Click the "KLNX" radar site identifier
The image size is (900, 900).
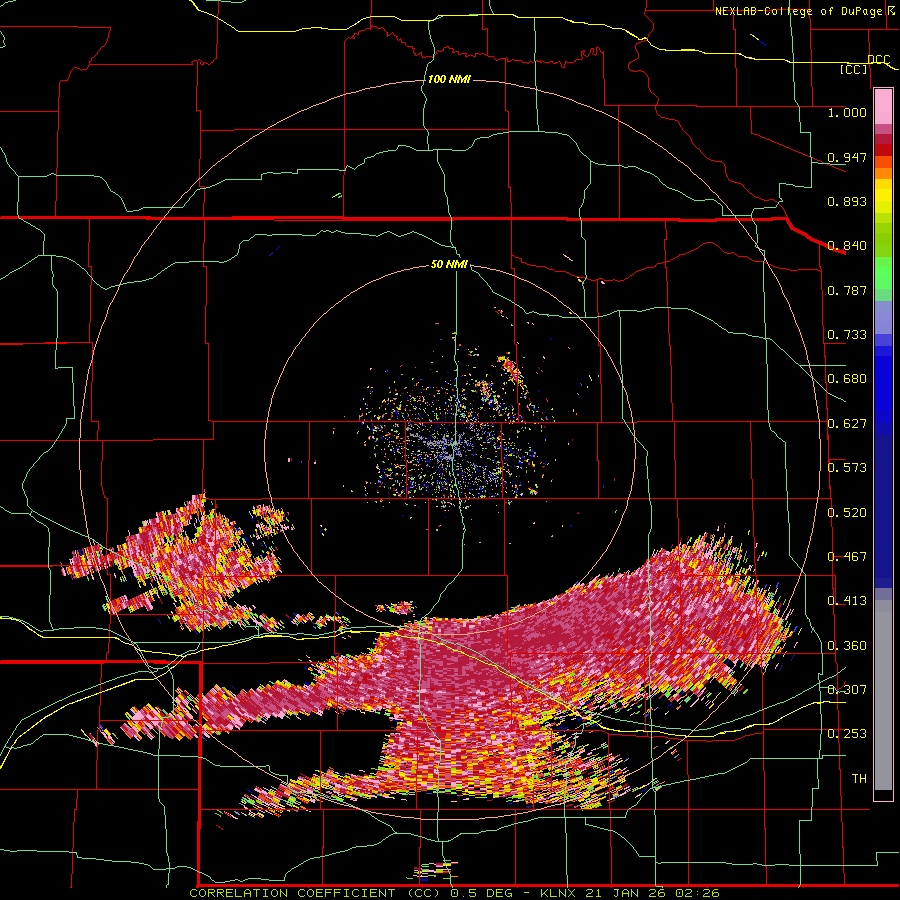coord(559,893)
